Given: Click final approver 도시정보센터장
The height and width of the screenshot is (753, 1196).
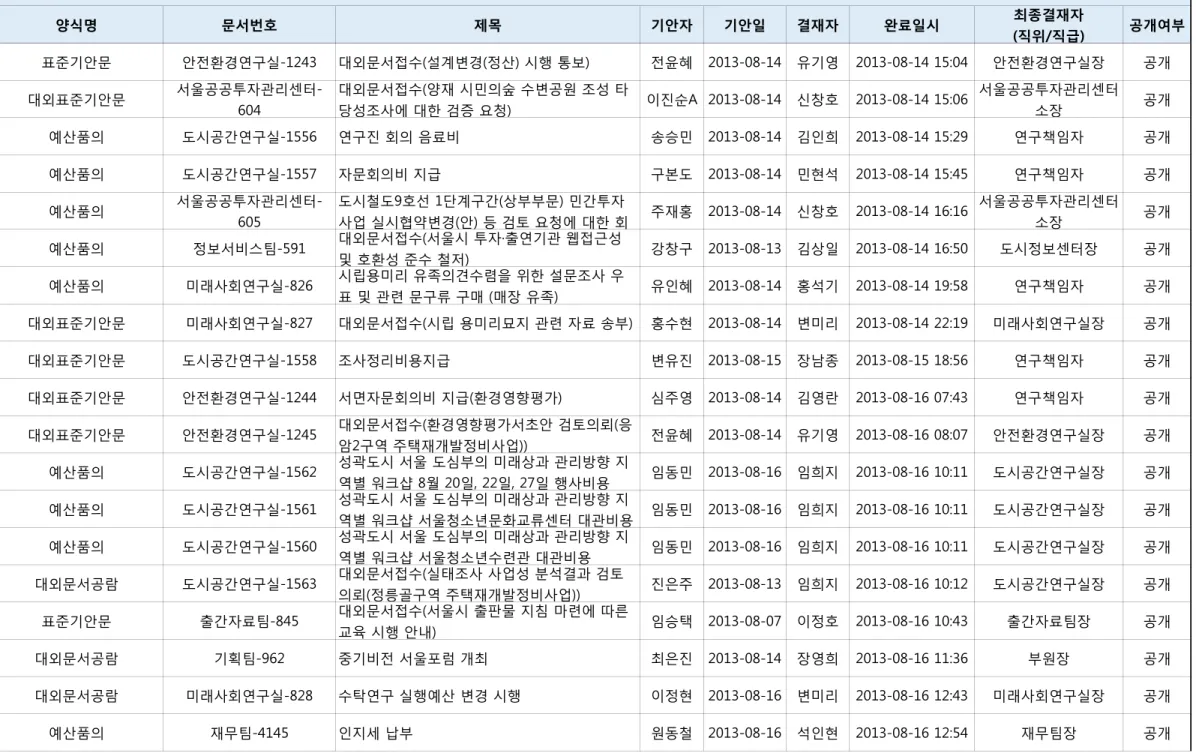Looking at the screenshot, I should 1049,249.
